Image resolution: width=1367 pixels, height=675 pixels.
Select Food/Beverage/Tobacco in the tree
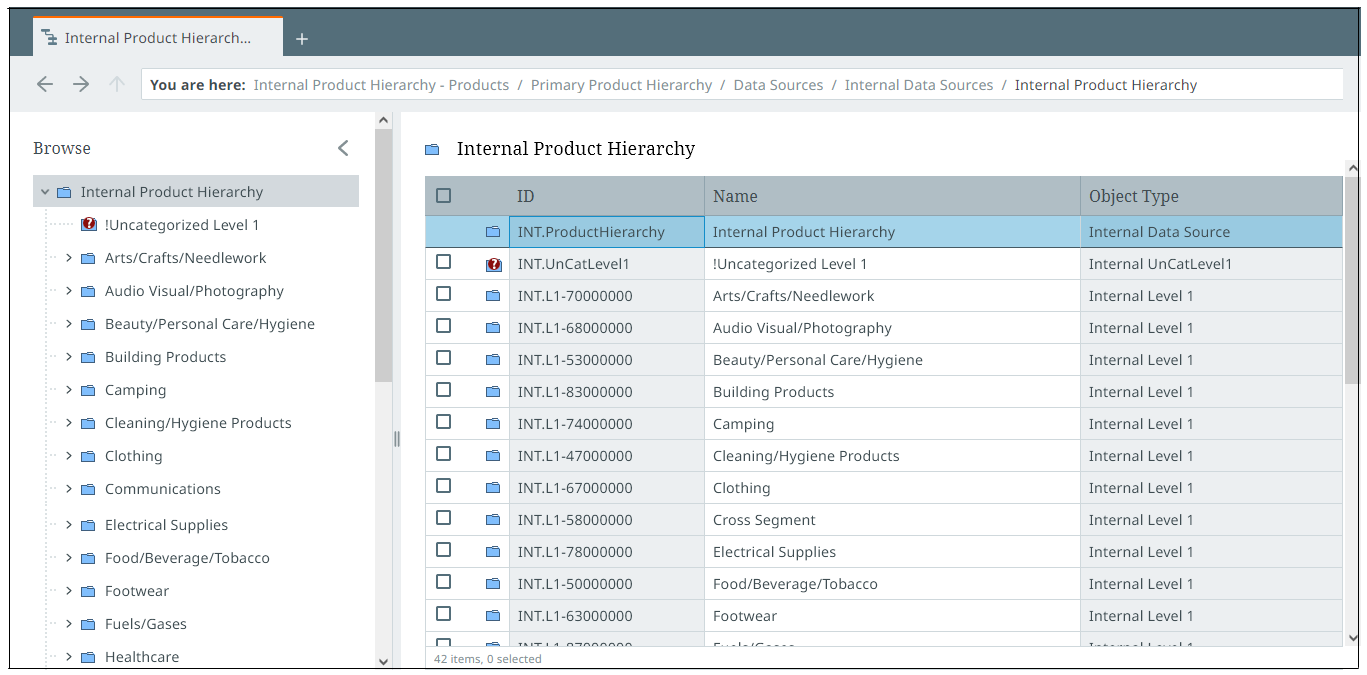(x=187, y=558)
